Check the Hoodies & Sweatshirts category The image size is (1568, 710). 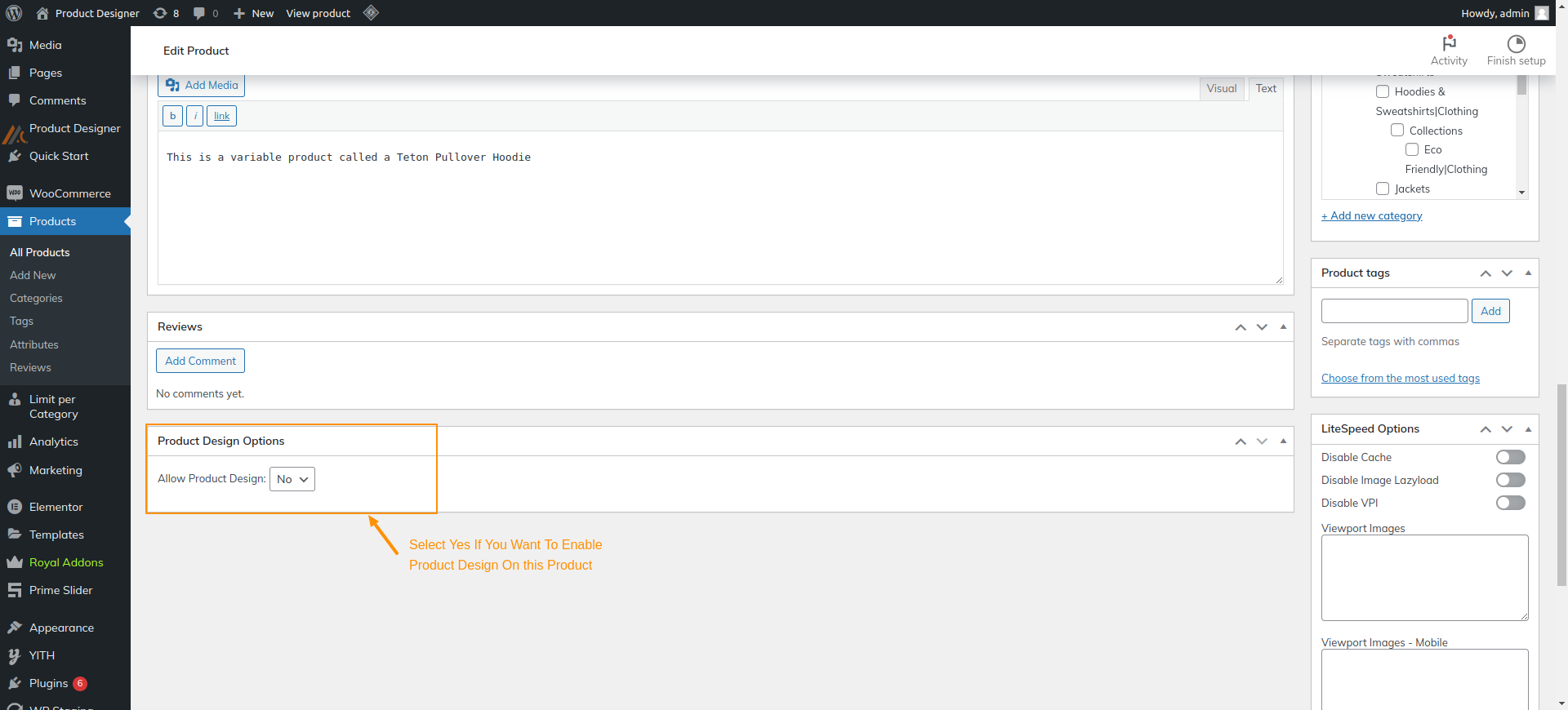(1383, 91)
